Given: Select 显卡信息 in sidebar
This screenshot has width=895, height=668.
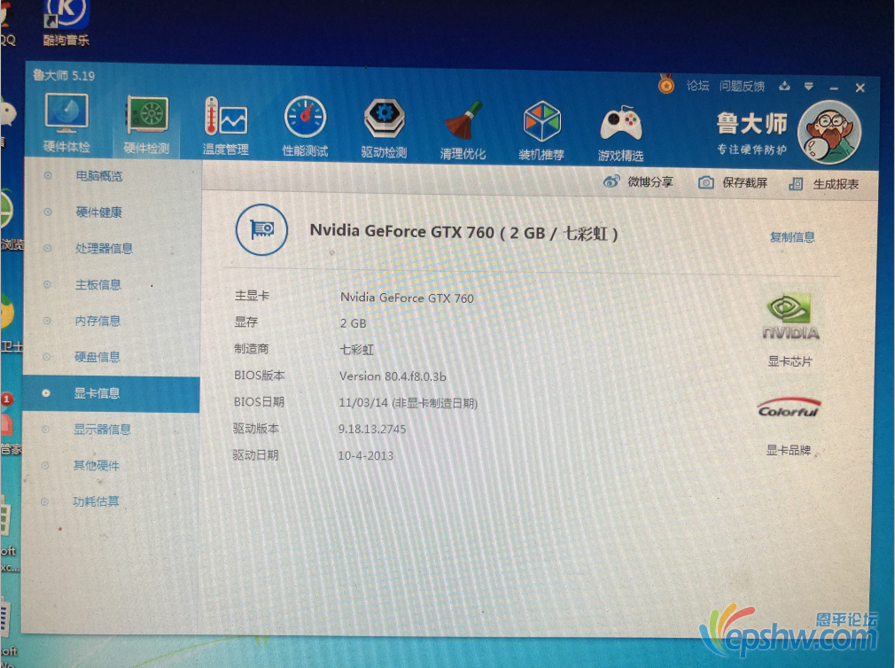Looking at the screenshot, I should click(111, 393).
